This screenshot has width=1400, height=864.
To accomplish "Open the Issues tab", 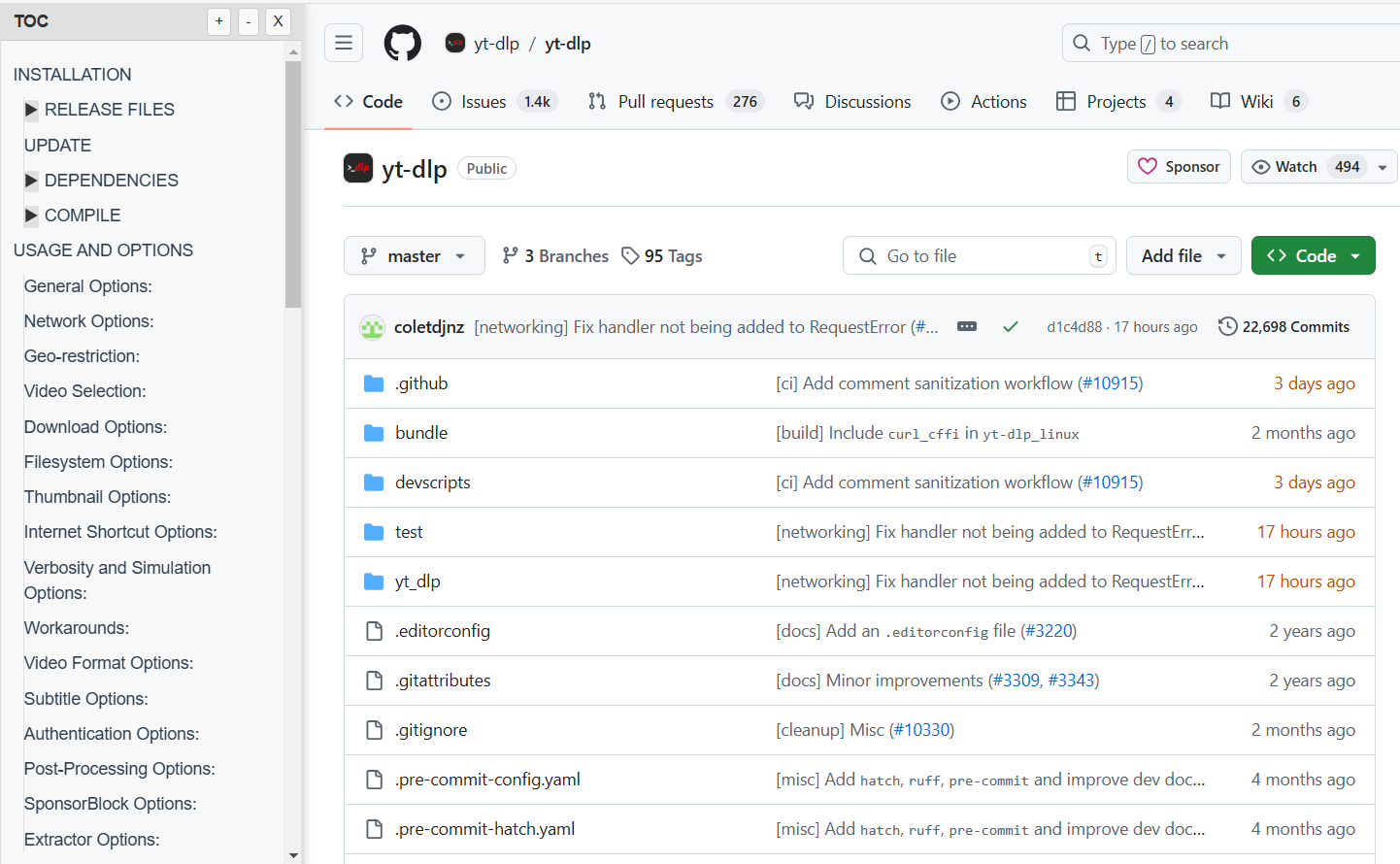I will (x=494, y=102).
